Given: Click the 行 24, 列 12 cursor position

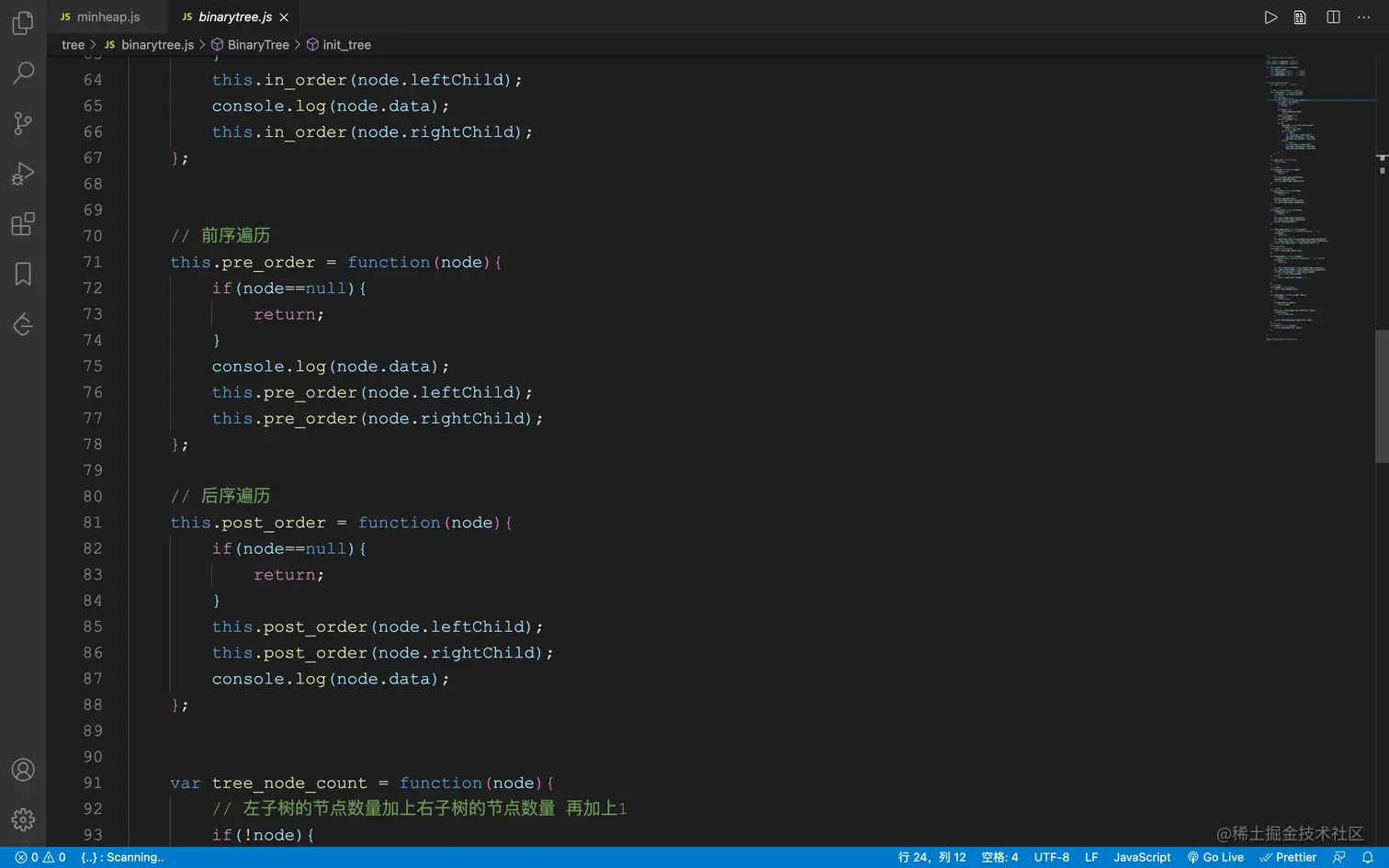Looking at the screenshot, I should point(932,857).
